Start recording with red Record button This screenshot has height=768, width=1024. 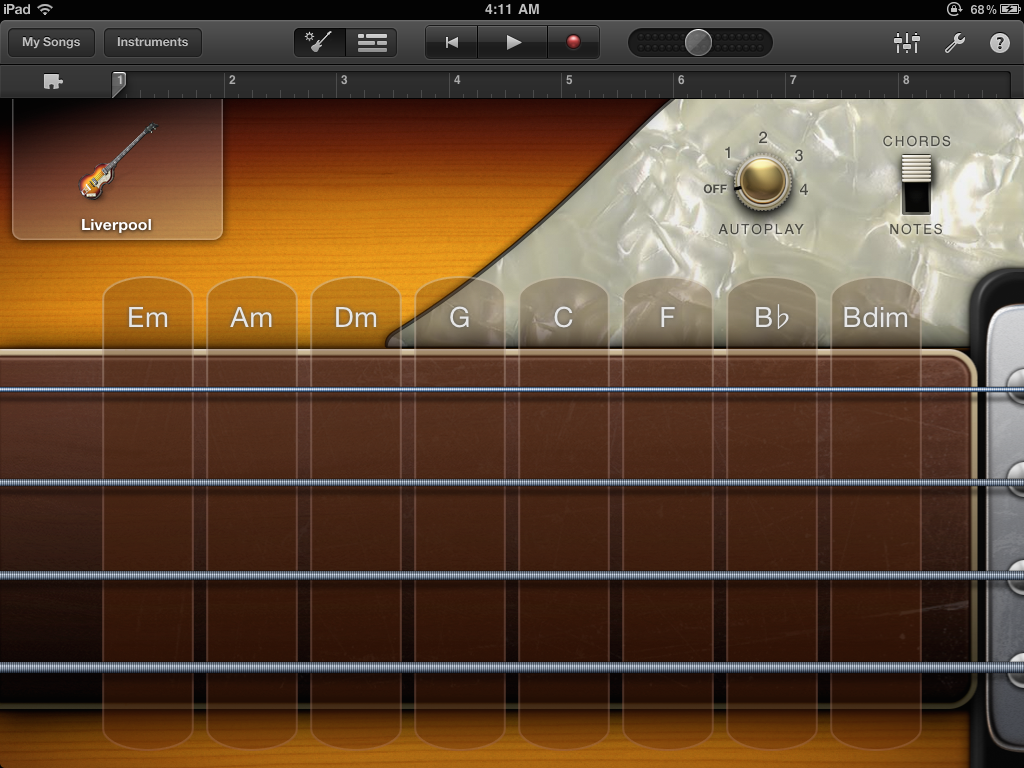[x=573, y=42]
